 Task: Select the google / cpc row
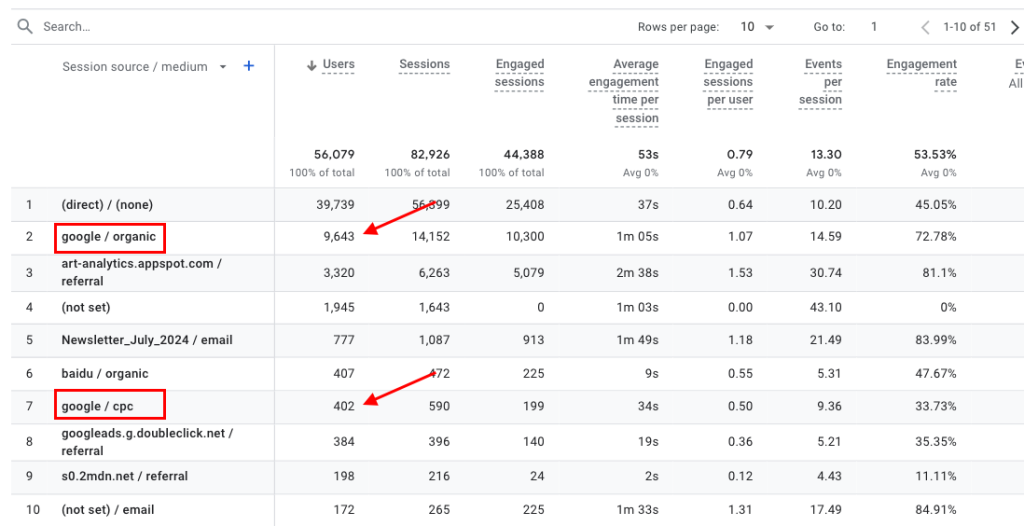[96, 406]
